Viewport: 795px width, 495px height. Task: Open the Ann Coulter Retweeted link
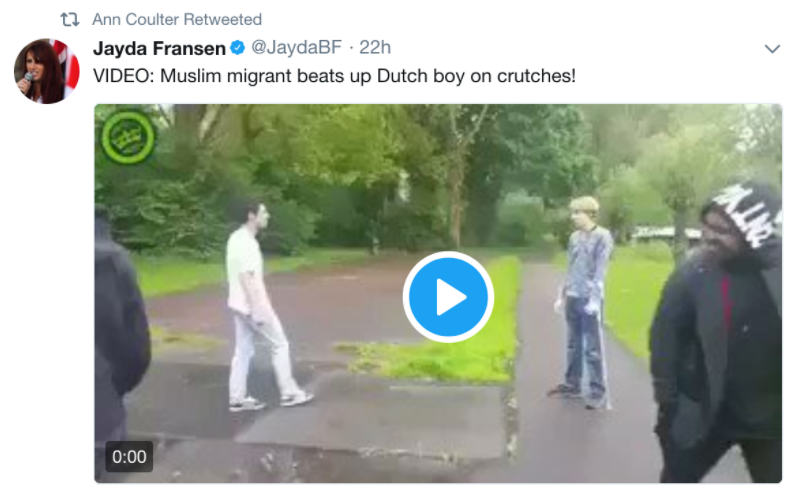(x=177, y=19)
